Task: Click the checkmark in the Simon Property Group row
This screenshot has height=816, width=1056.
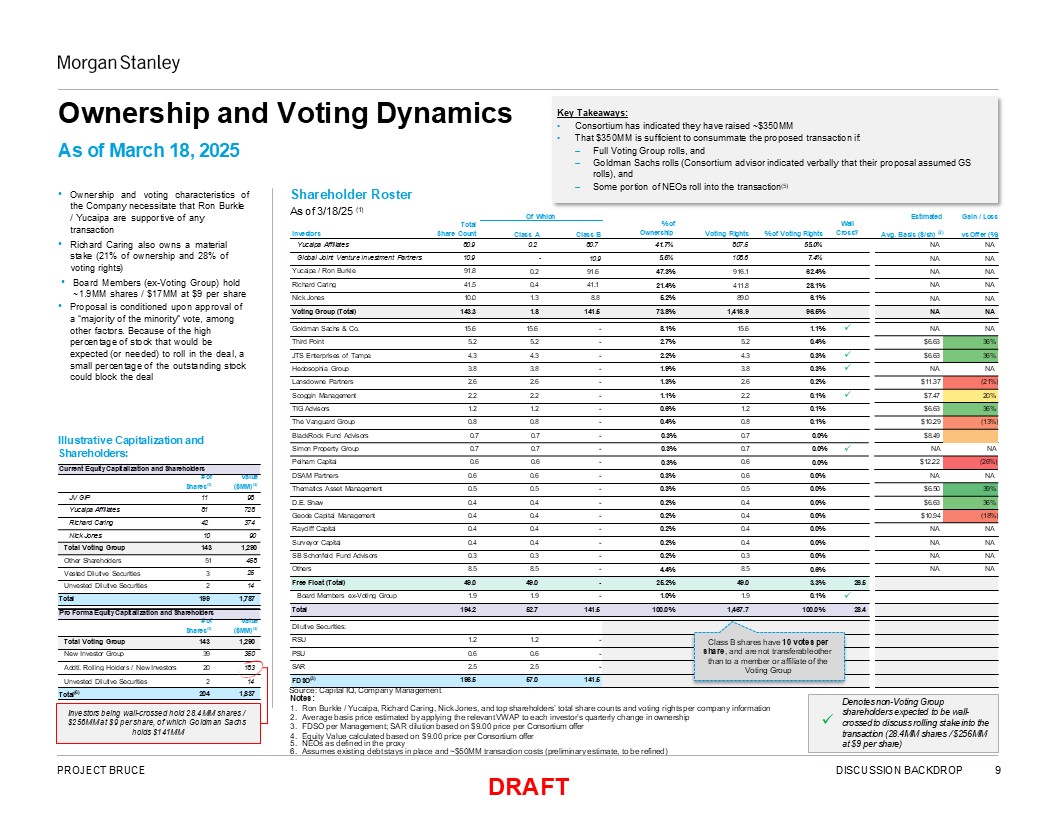Action: pyautogui.click(x=847, y=448)
